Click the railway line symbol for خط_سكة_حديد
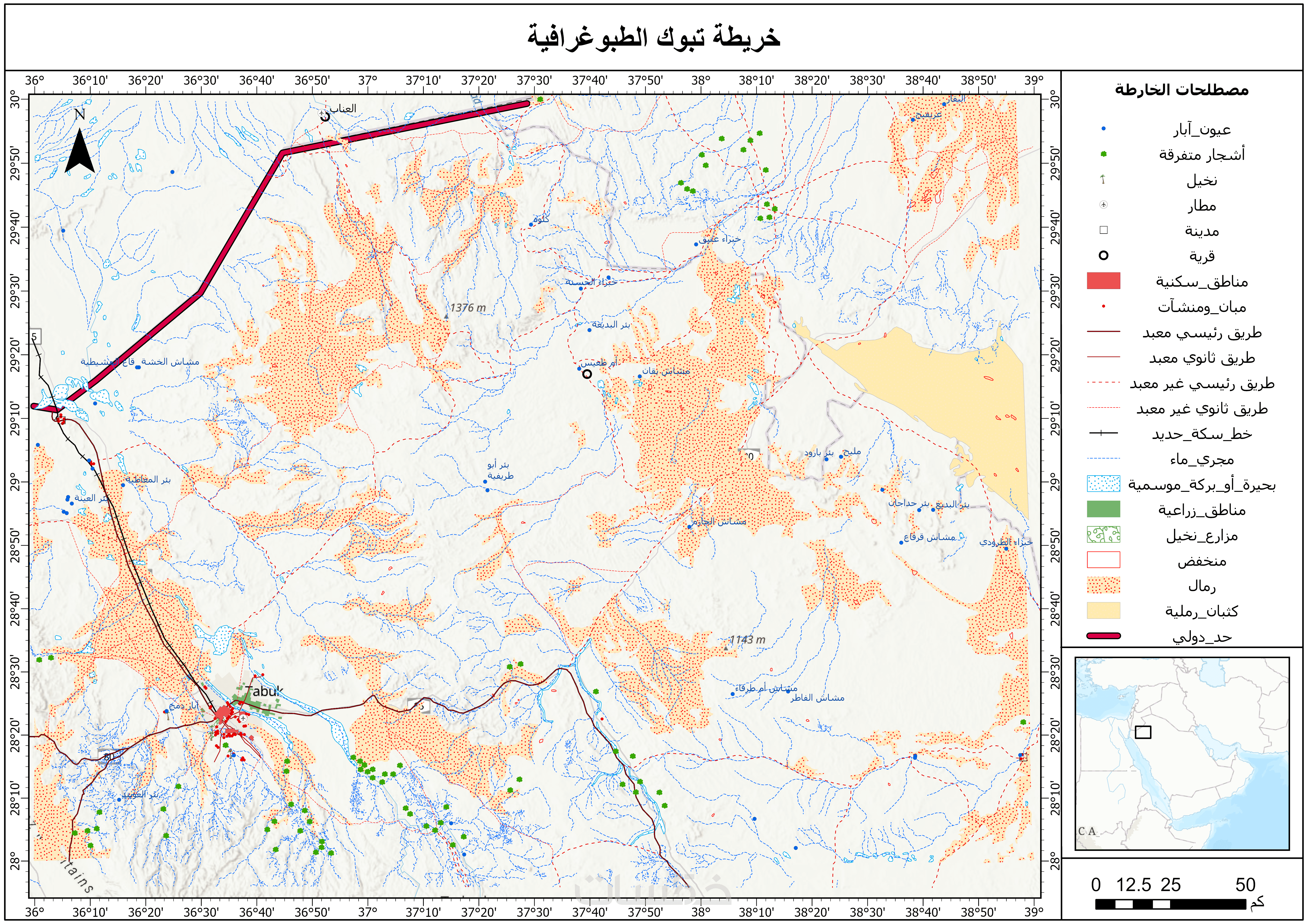Screen dimensions: 1307x924 (x=1103, y=433)
